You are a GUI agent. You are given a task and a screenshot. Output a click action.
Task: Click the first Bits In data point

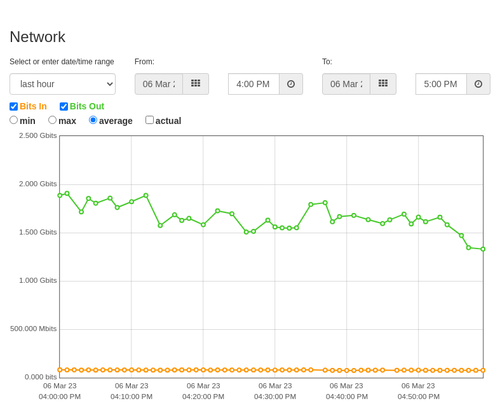click(60, 370)
